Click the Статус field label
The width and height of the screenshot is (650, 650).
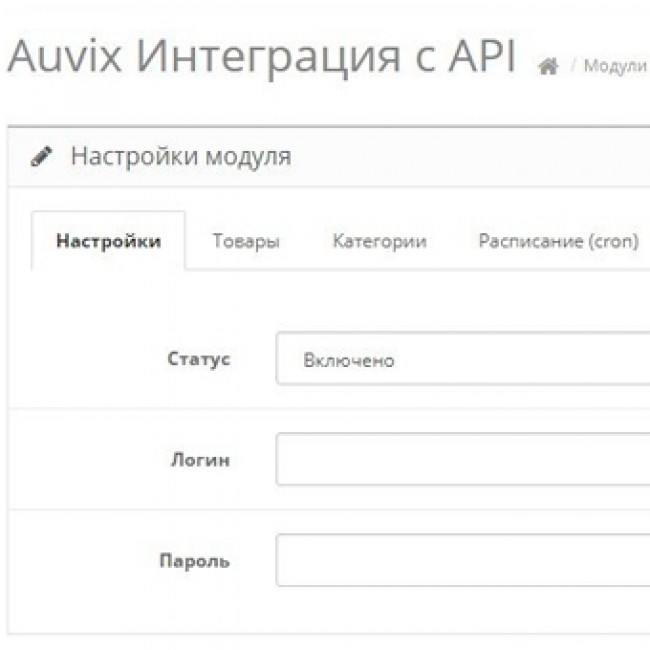[x=199, y=359]
